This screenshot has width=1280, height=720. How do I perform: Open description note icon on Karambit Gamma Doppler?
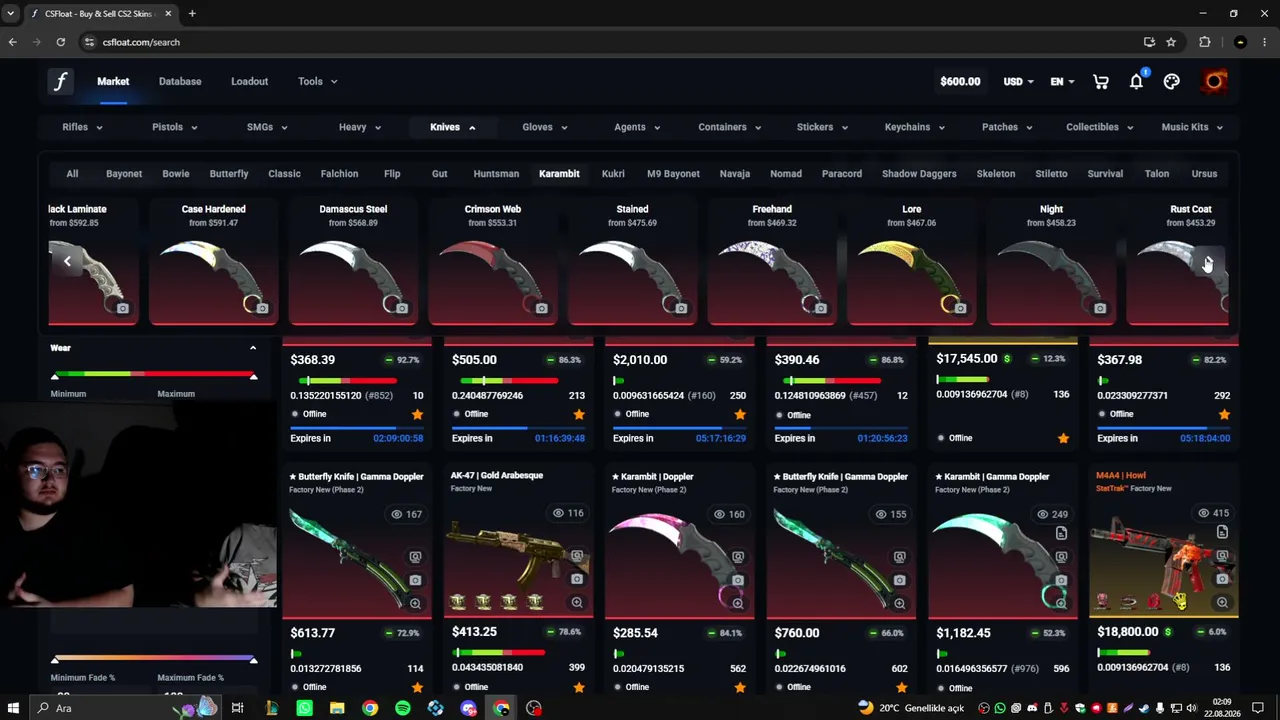point(1061,533)
